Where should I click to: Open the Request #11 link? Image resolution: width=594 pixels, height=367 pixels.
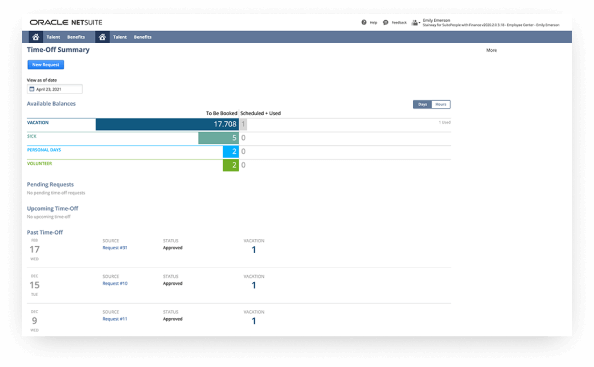coord(115,319)
